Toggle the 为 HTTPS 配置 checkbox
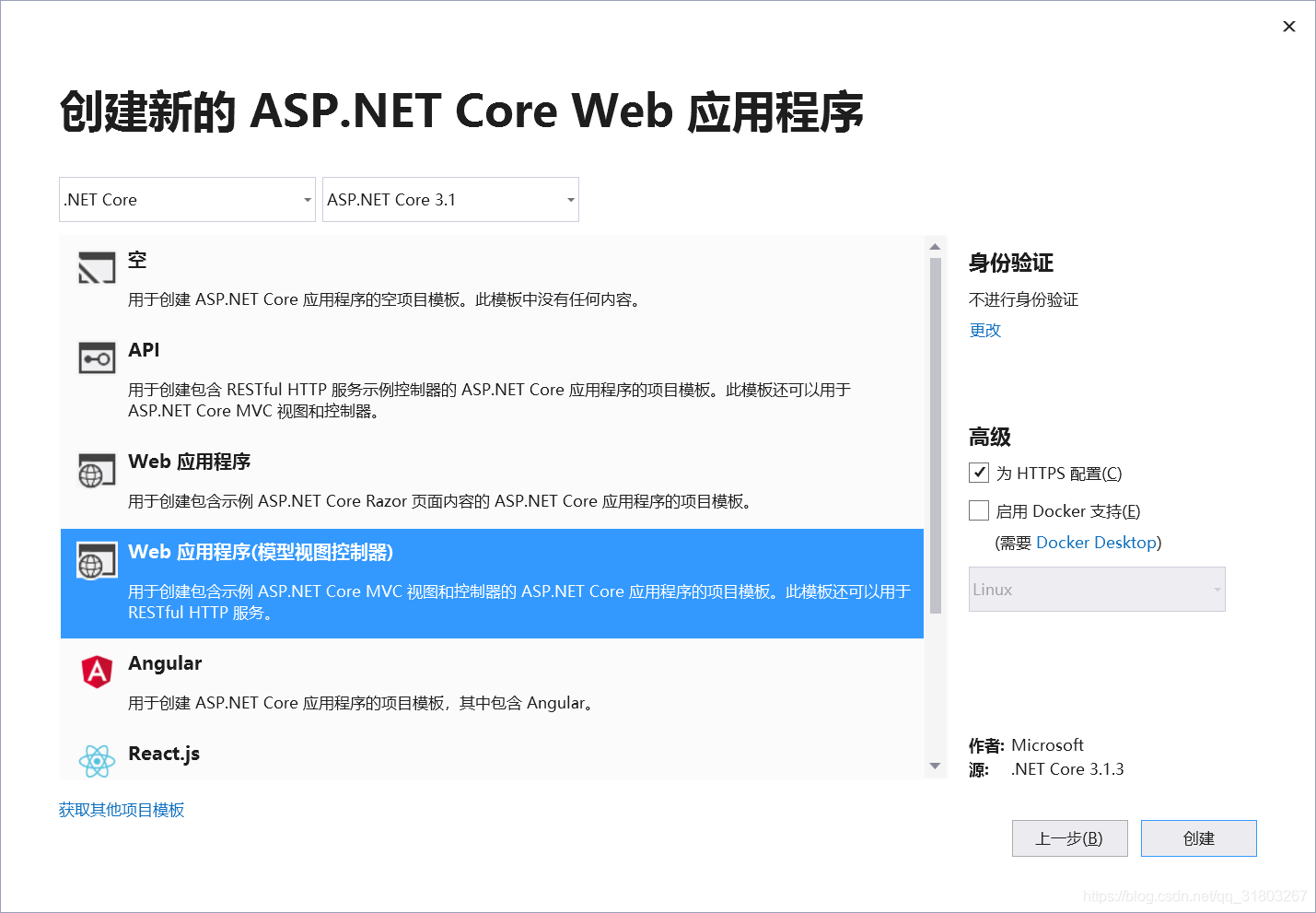Image resolution: width=1316 pixels, height=913 pixels. tap(979, 473)
